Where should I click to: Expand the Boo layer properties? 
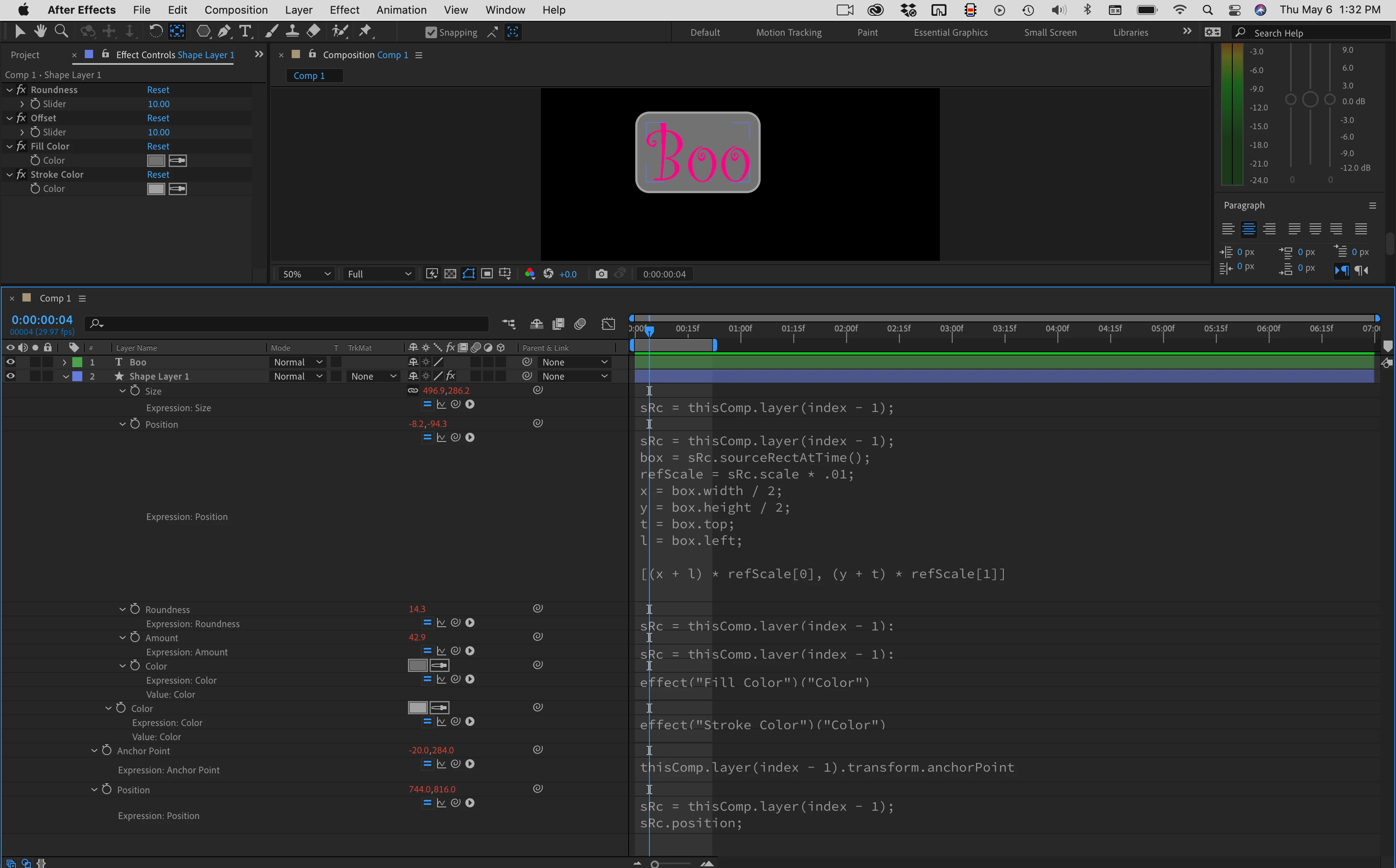(64, 362)
